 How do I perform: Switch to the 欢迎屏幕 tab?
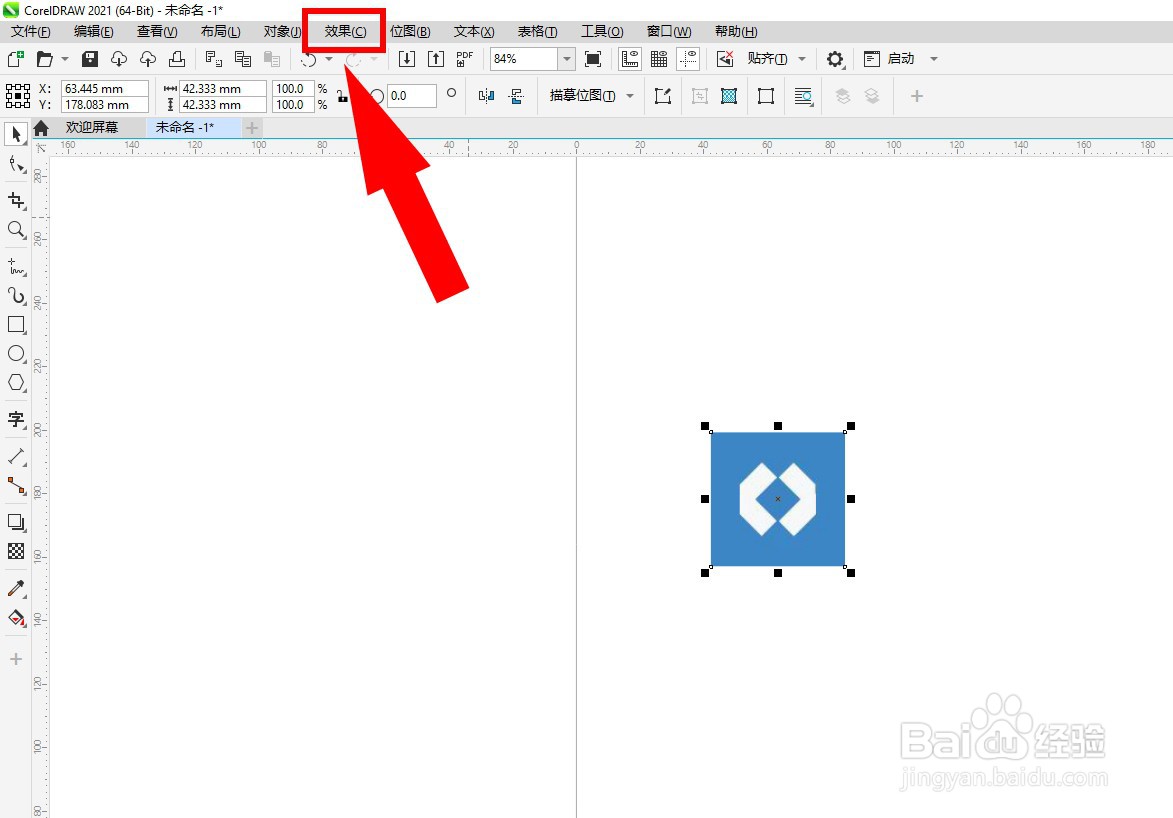(92, 127)
